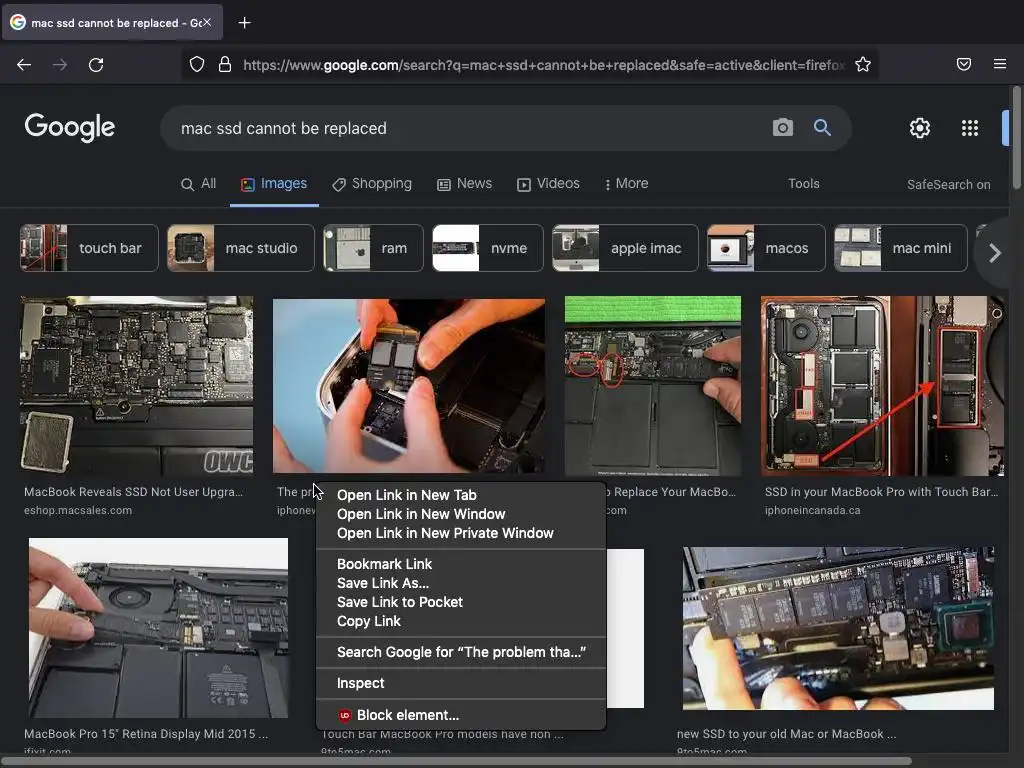Filter images by 'ram' chip
1024x768 pixels.
pyautogui.click(x=373, y=248)
